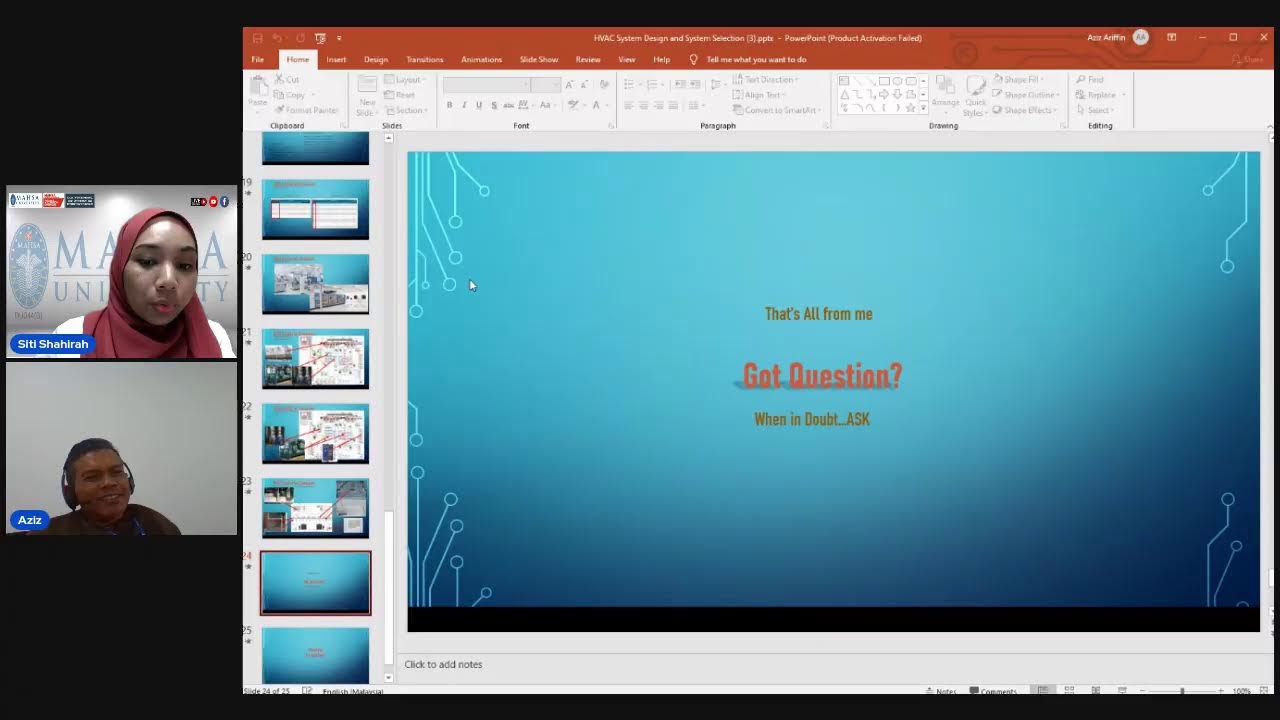The width and height of the screenshot is (1280, 720).
Task: Open the Slide Show tab
Action: (538, 60)
